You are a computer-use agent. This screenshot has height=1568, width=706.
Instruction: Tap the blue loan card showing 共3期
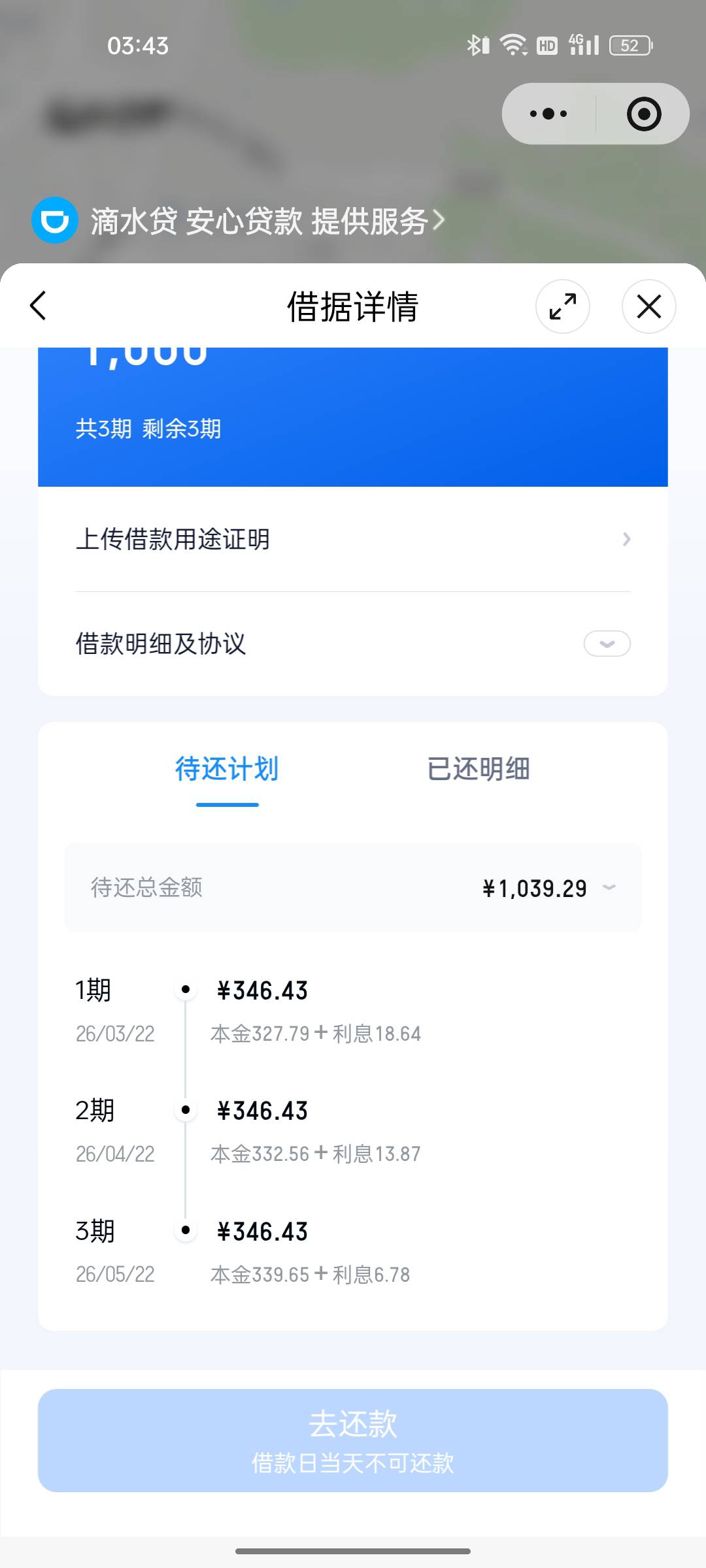pos(353,418)
